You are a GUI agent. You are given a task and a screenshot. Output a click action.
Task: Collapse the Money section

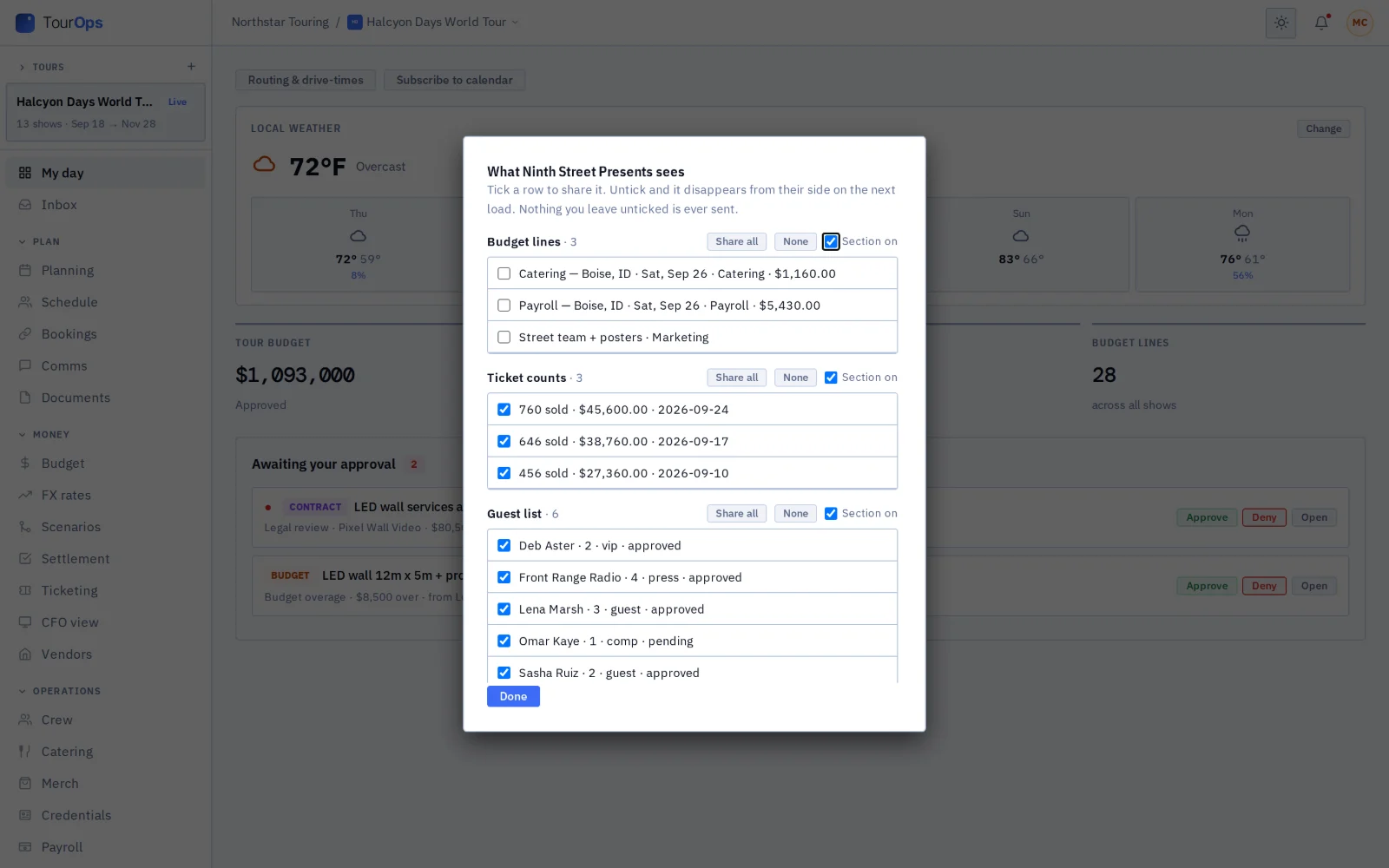22,435
